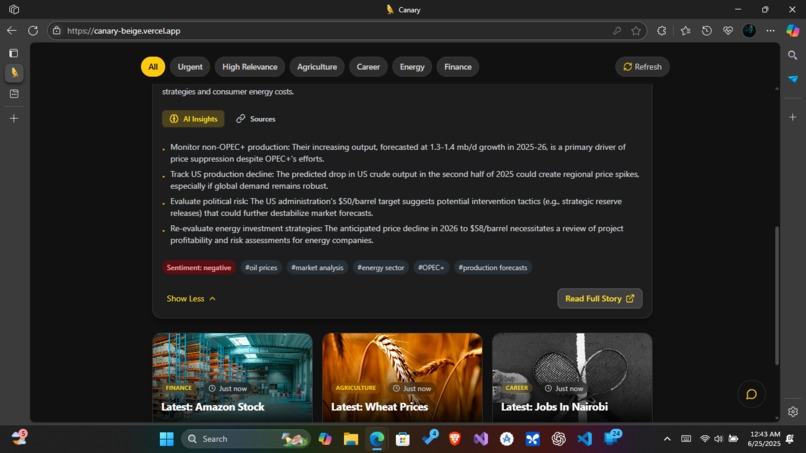This screenshot has height=453, width=806.
Task: Open Visual Studio Code from the taskbar
Action: (x=584, y=439)
